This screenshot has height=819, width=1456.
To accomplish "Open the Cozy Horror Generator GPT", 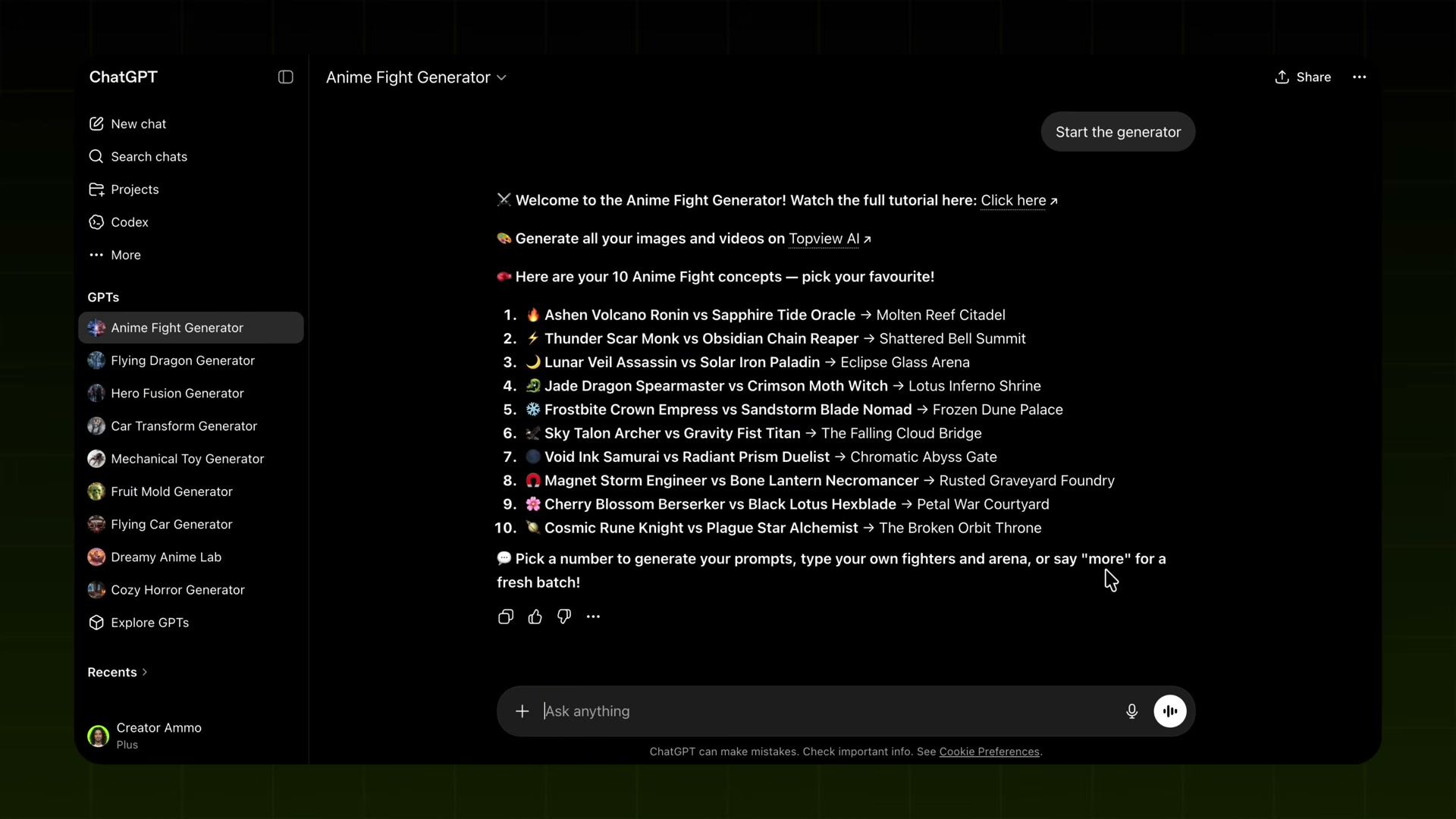I will point(191,590).
